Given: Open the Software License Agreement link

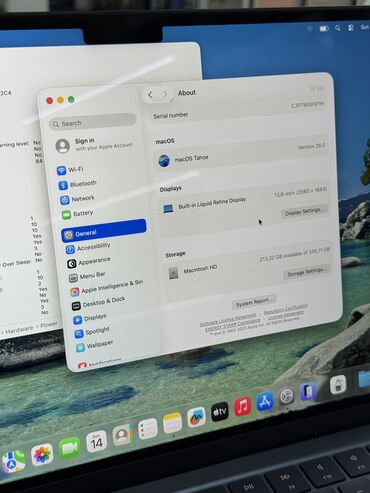Looking at the screenshot, I should click(228, 320).
